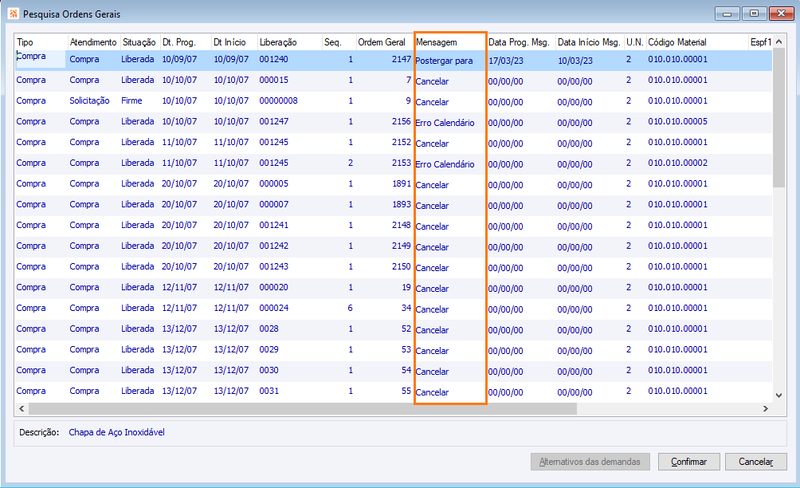Click the Confirmar button

[689, 461]
